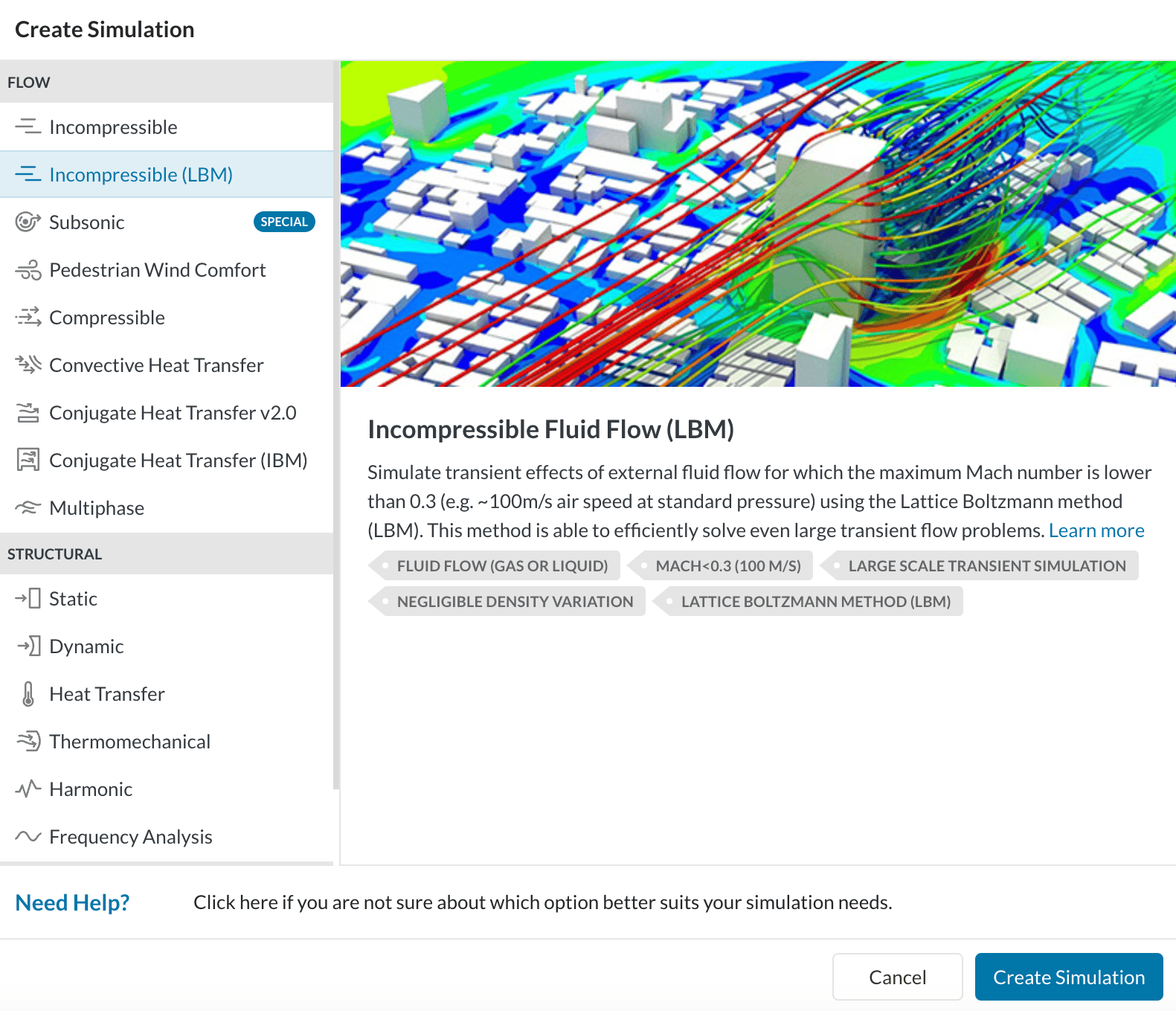Choose Heat Transfer structural analysis
This screenshot has width=1176, height=1011.
[x=167, y=694]
